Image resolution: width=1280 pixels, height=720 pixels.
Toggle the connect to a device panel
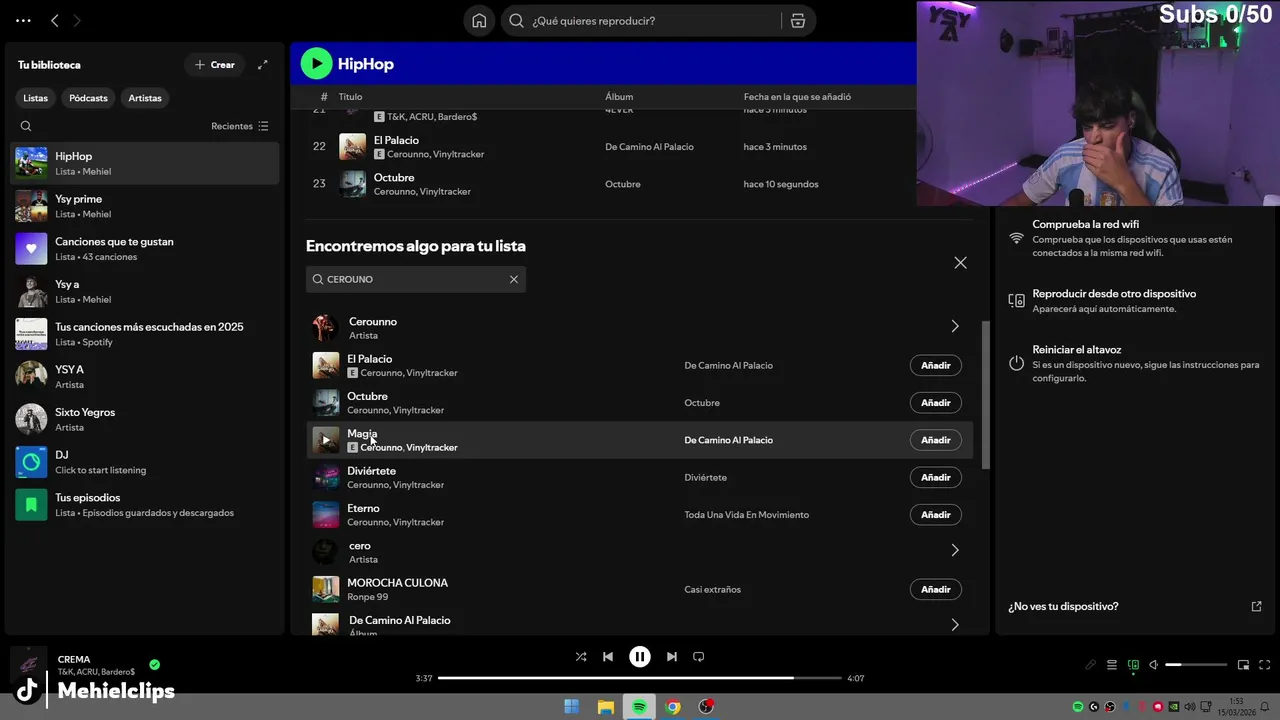(1133, 665)
